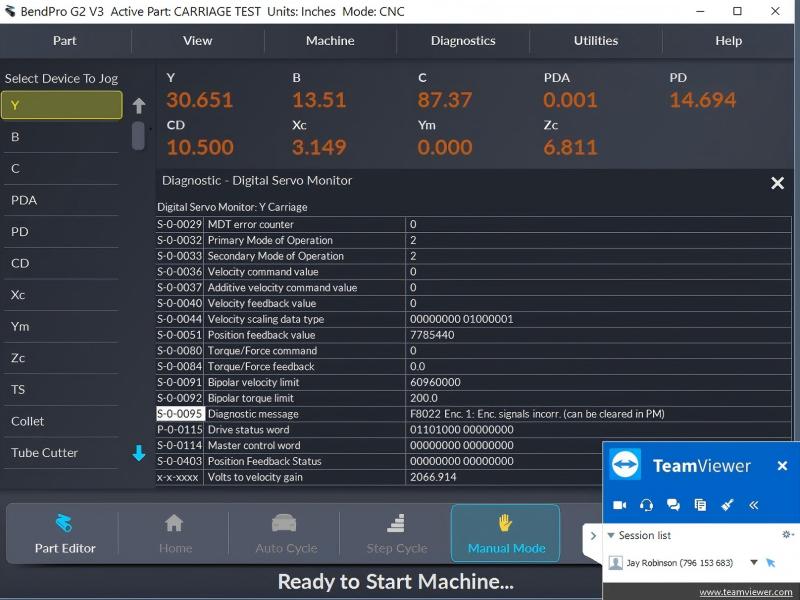The height and width of the screenshot is (600, 800).
Task: Toggle Manual Mode on
Action: tap(506, 533)
